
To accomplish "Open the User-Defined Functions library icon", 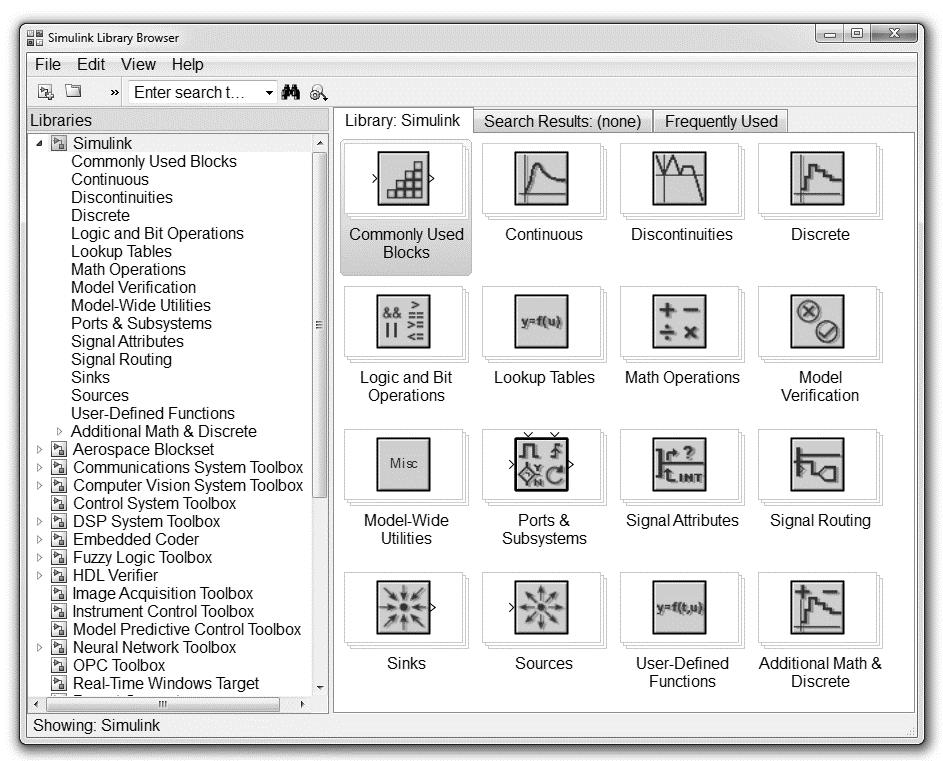I will click(680, 608).
